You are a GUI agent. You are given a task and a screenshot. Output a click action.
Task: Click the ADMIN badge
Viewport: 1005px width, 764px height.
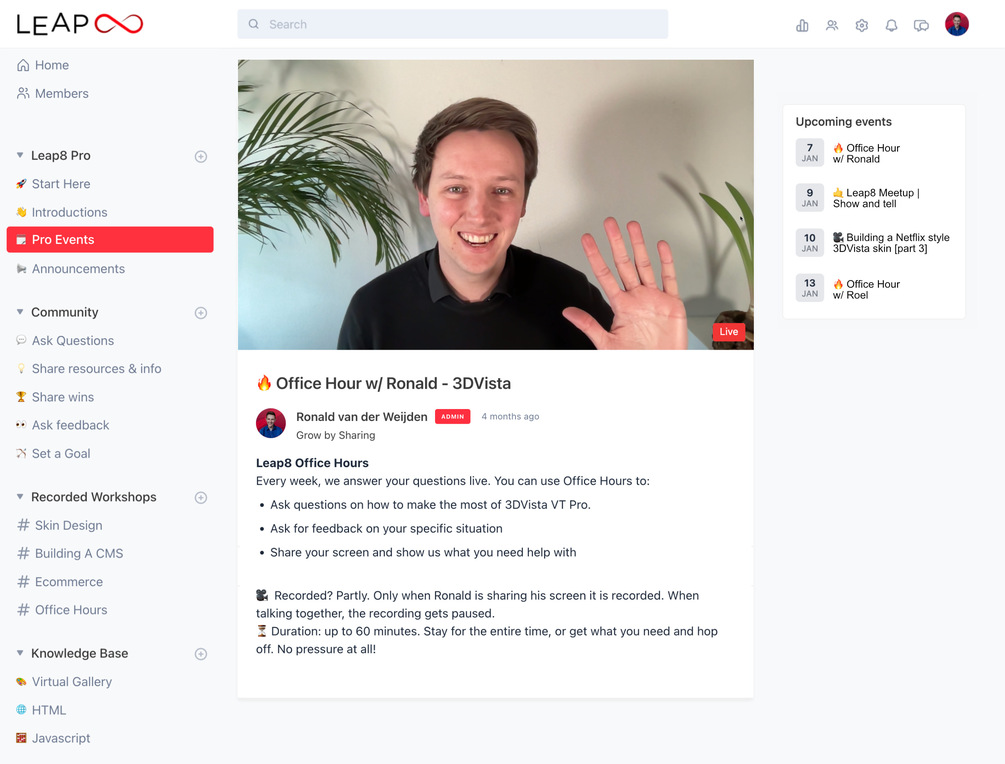(x=453, y=417)
